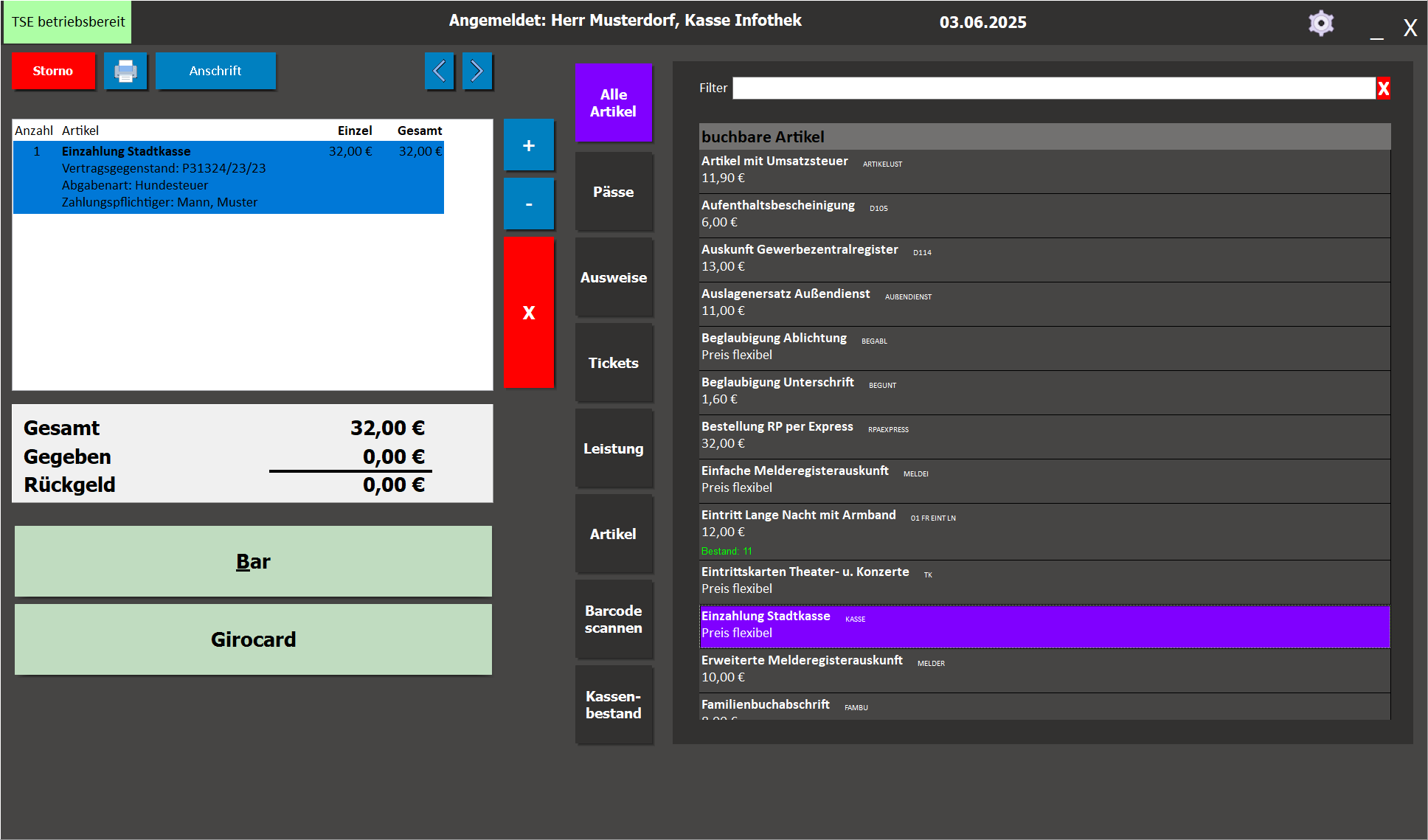
Task: Switch to Alle Artikel category
Action: click(613, 103)
